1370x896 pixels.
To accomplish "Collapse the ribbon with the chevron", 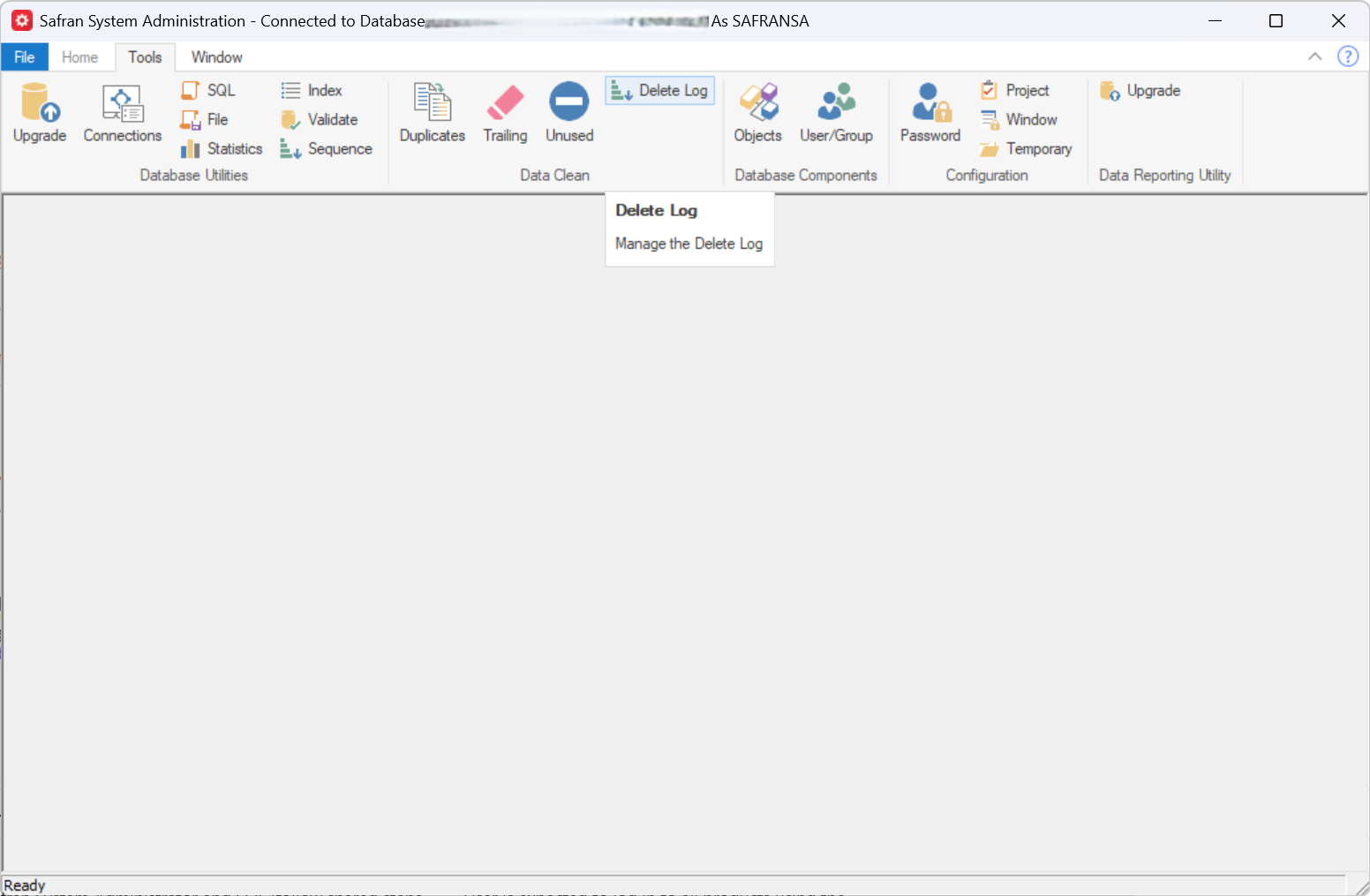I will click(1314, 56).
